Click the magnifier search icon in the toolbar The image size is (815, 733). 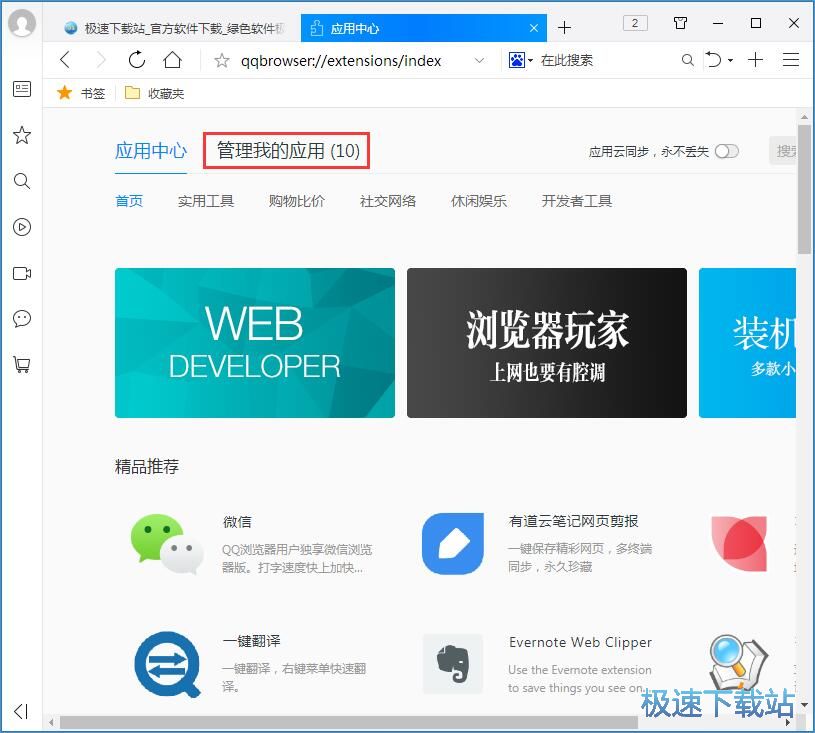pyautogui.click(x=687, y=60)
